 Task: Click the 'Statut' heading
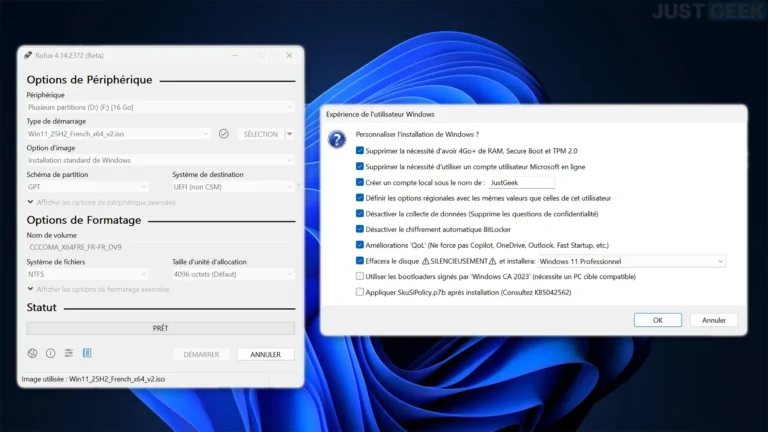point(42,308)
